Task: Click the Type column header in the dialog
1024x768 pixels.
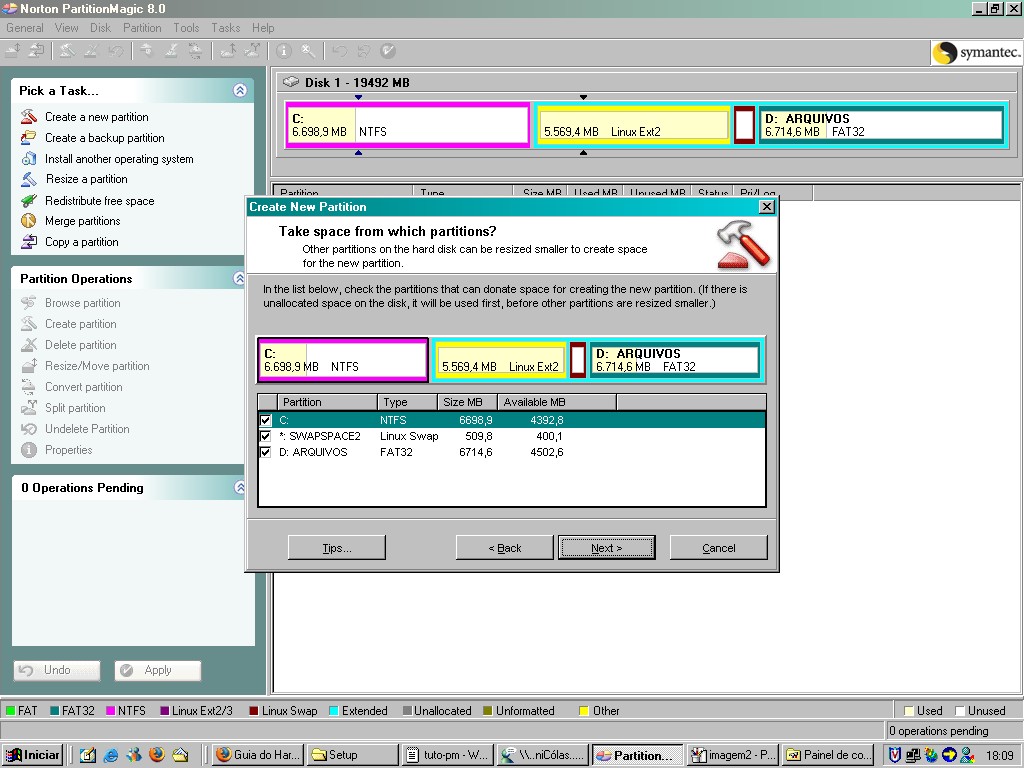Action: [x=408, y=402]
